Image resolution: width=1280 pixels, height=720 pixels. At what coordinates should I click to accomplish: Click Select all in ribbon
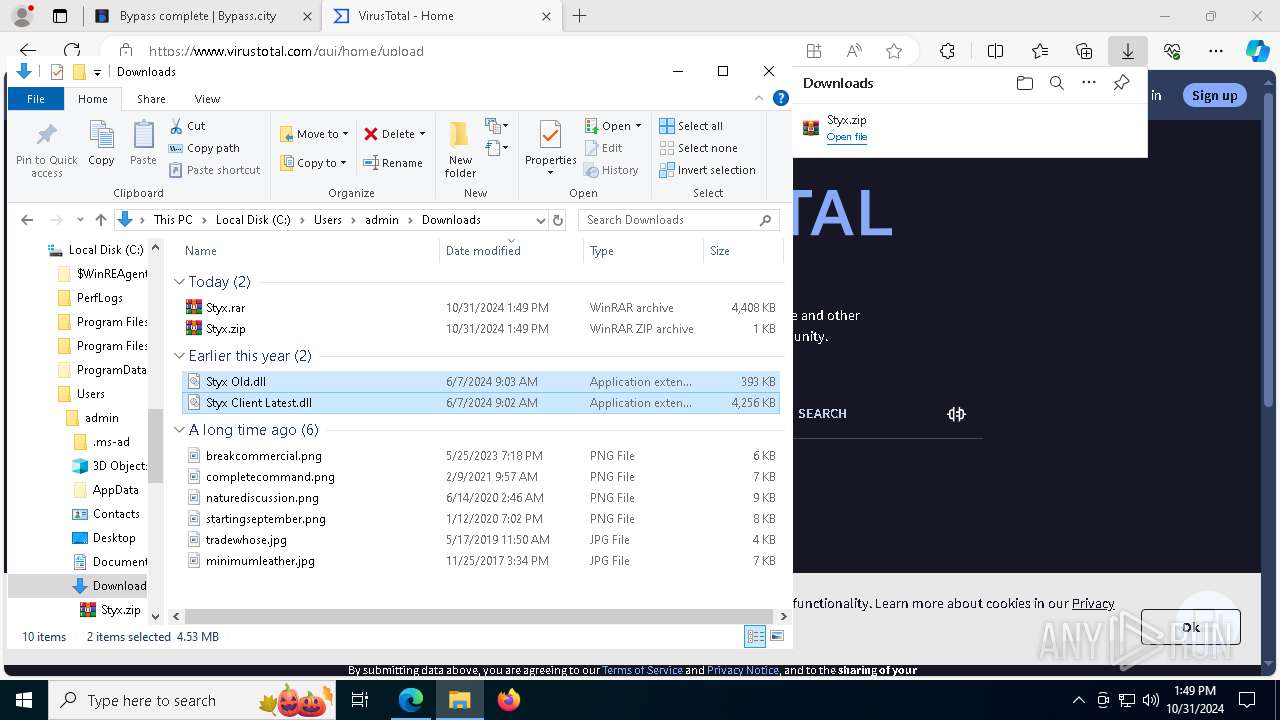click(x=691, y=126)
